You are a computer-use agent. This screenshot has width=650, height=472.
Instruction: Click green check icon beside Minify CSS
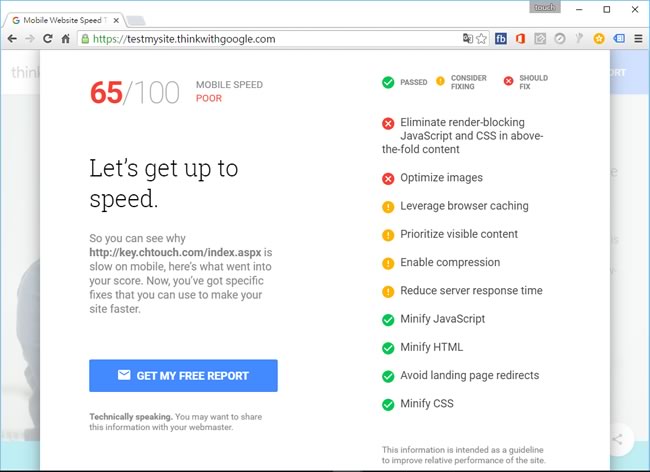coord(388,404)
